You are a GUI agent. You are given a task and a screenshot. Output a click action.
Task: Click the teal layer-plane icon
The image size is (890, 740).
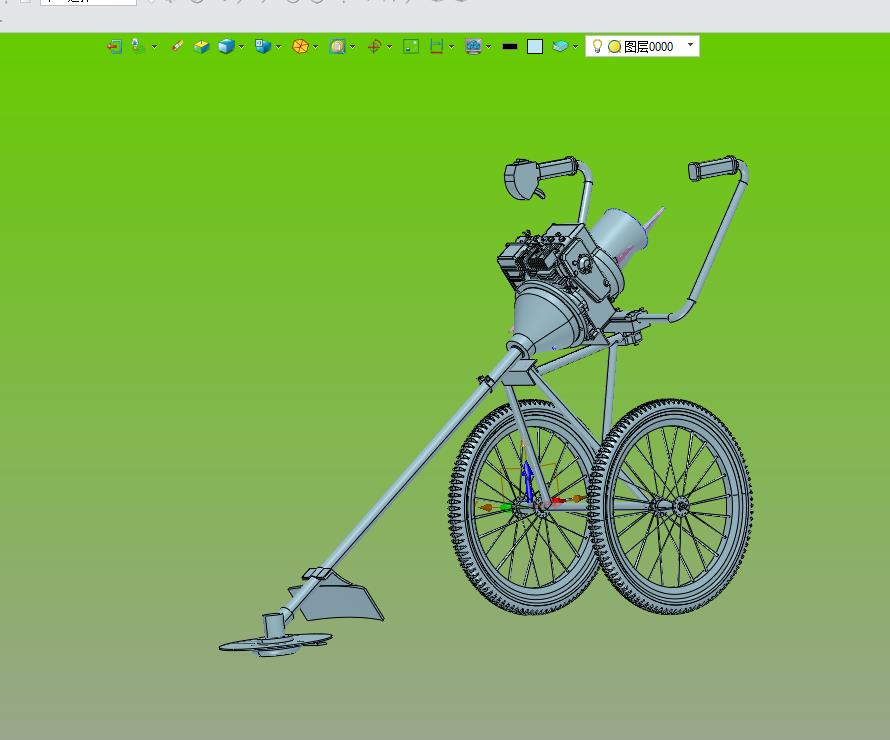click(560, 47)
